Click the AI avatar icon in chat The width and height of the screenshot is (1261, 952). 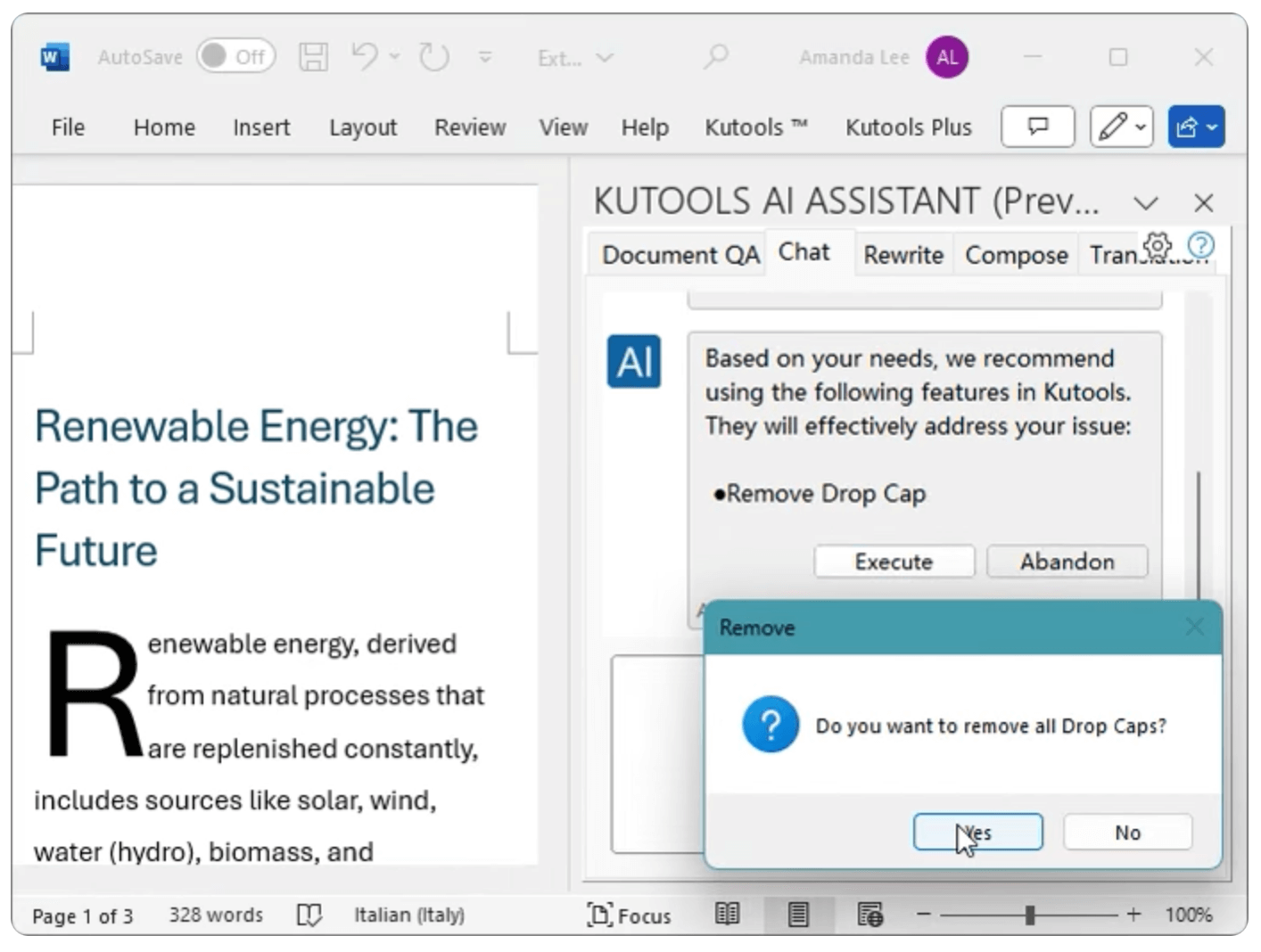(634, 362)
